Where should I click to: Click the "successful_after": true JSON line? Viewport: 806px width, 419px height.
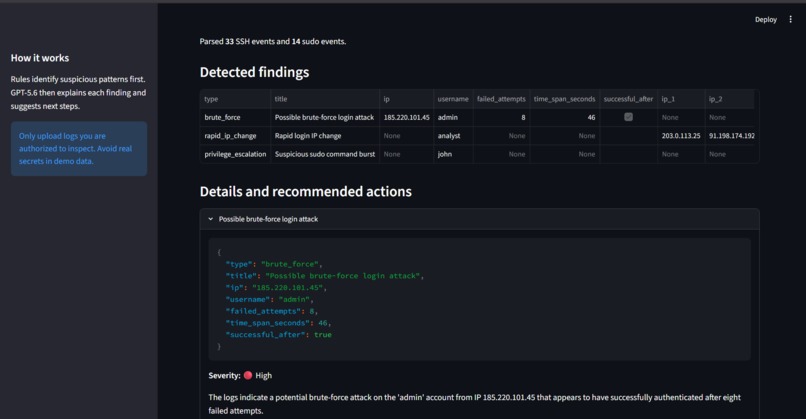click(x=279, y=335)
